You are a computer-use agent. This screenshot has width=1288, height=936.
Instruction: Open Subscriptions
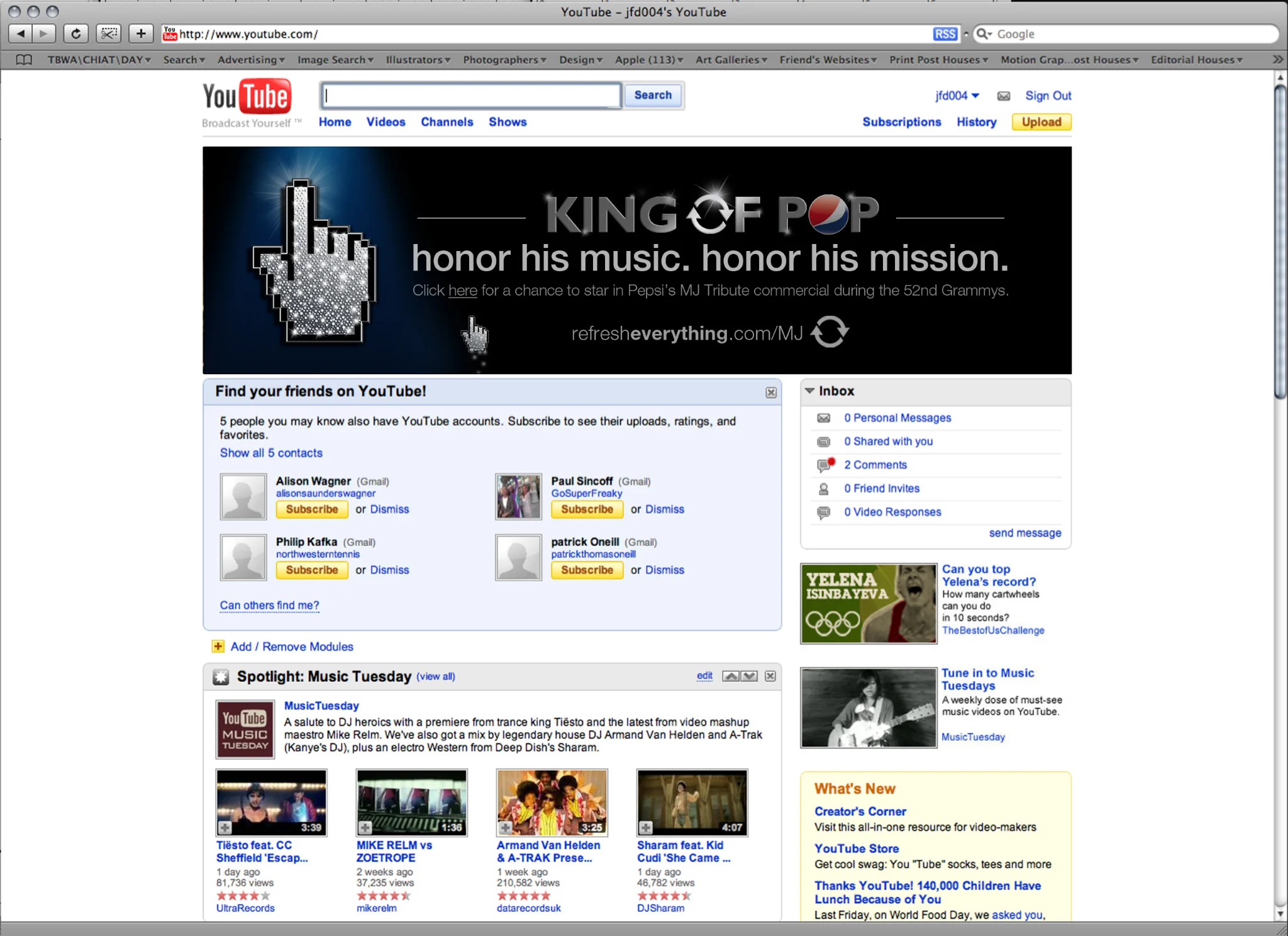point(902,122)
